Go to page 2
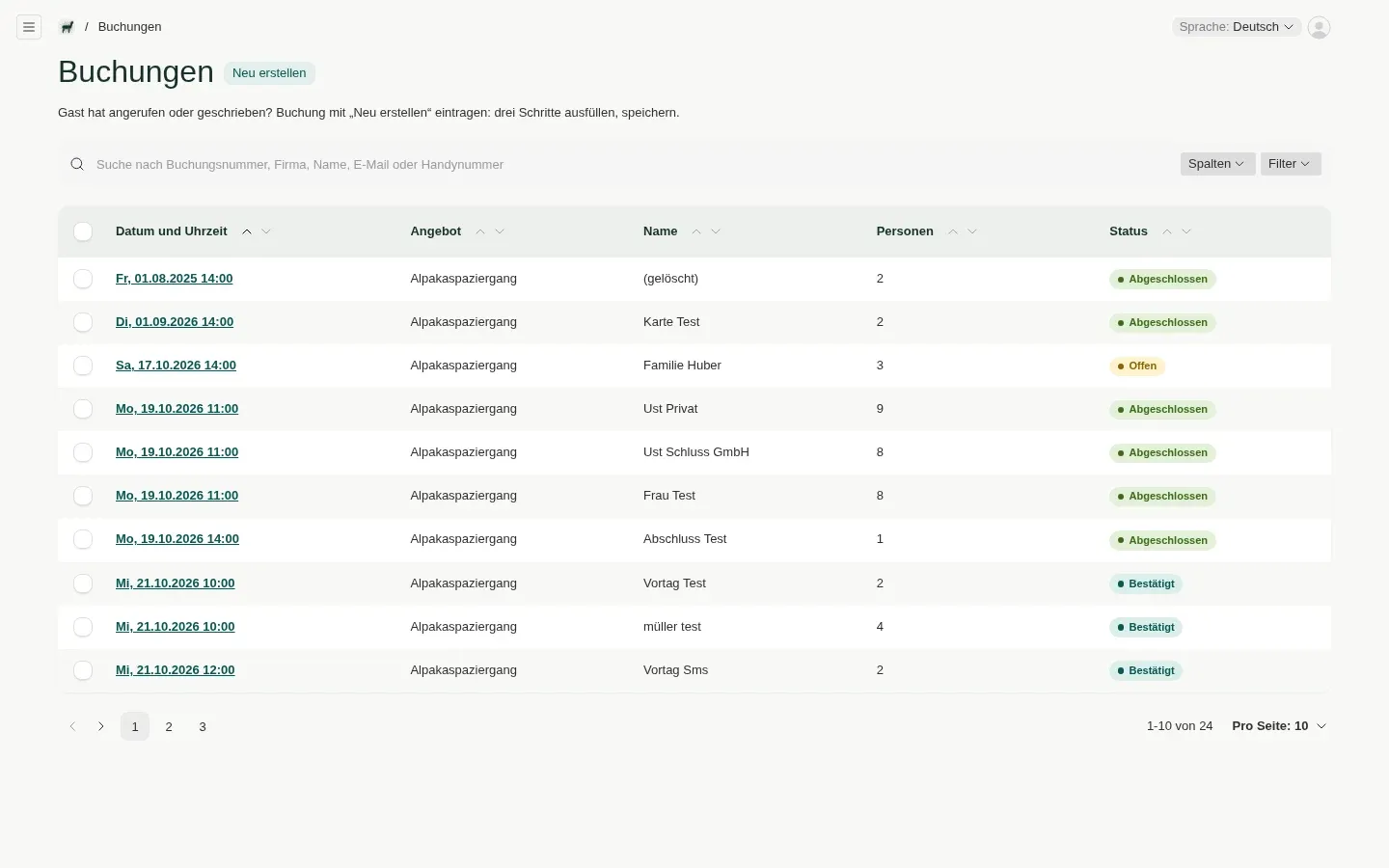 (169, 726)
